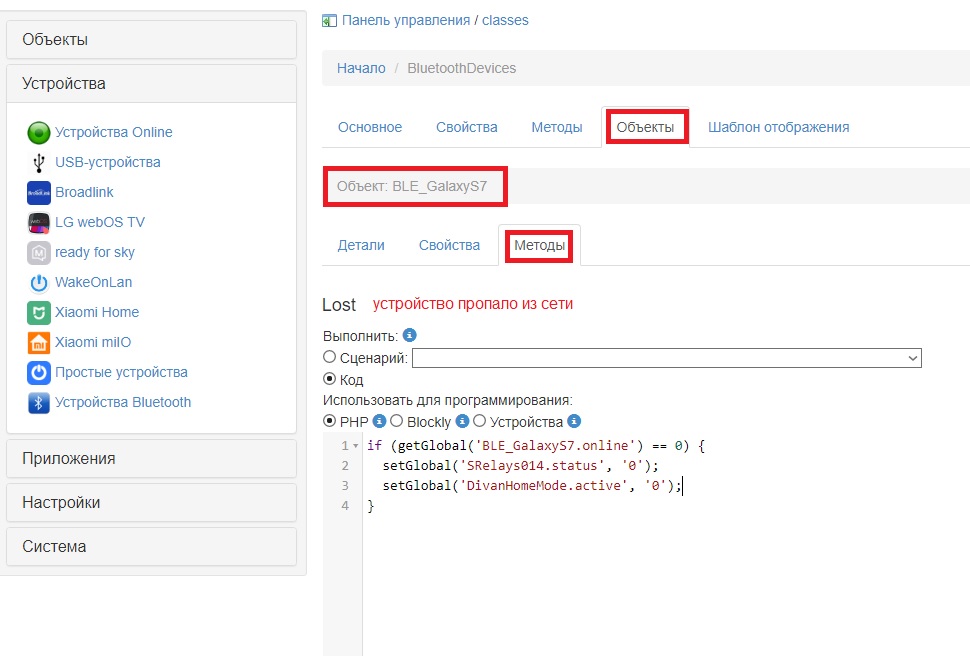This screenshot has height=656, width=970.
Task: Click the Xiaomi Home icon
Action: [x=38, y=313]
